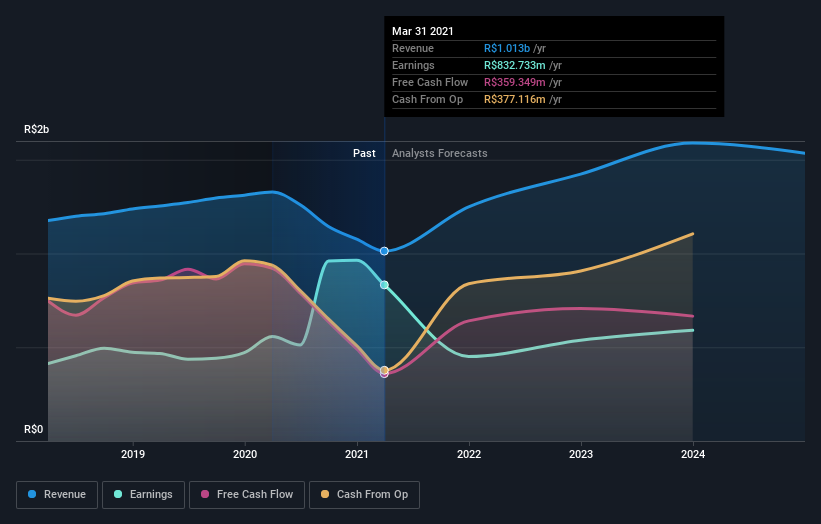Click the 2020 x-axis label

pyautogui.click(x=245, y=454)
